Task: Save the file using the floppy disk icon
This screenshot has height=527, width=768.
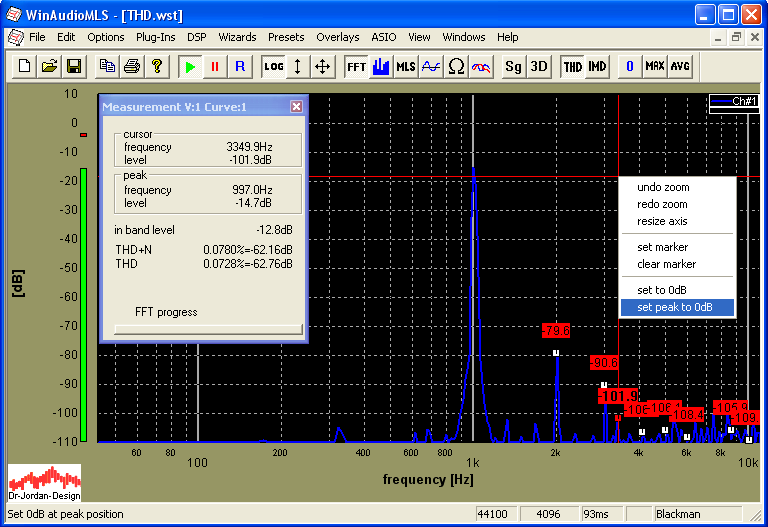Action: click(73, 67)
